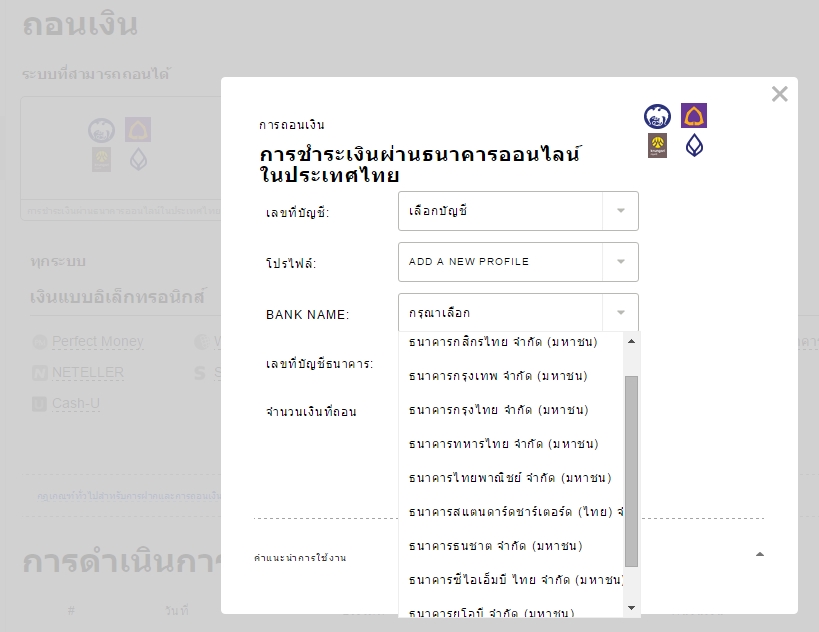The height and width of the screenshot is (632, 819).
Task: Click the วันที่ date column header
Action: pos(177,610)
